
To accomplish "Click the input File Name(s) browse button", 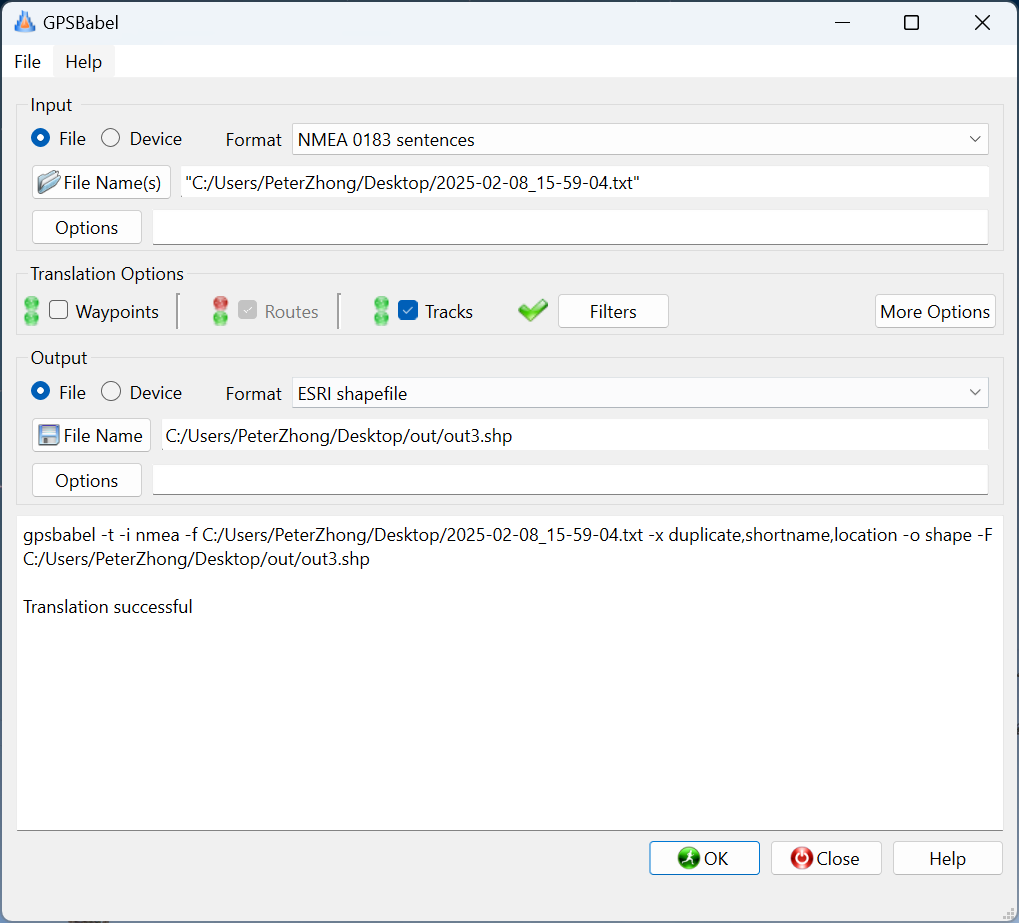I will [x=101, y=182].
